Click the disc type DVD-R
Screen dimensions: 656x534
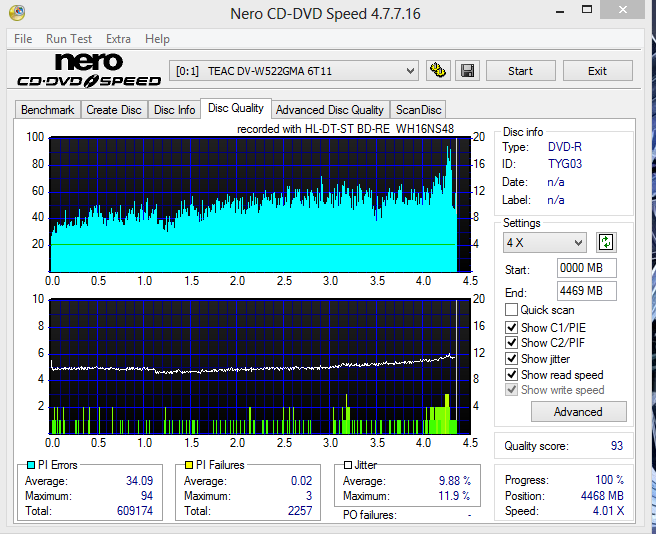coord(565,147)
